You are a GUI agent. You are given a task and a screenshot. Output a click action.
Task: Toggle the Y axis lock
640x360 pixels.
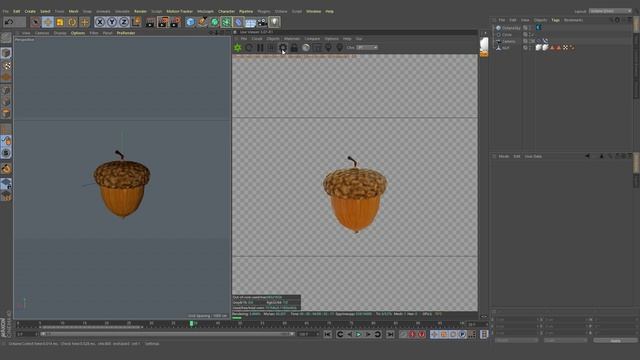(112, 22)
